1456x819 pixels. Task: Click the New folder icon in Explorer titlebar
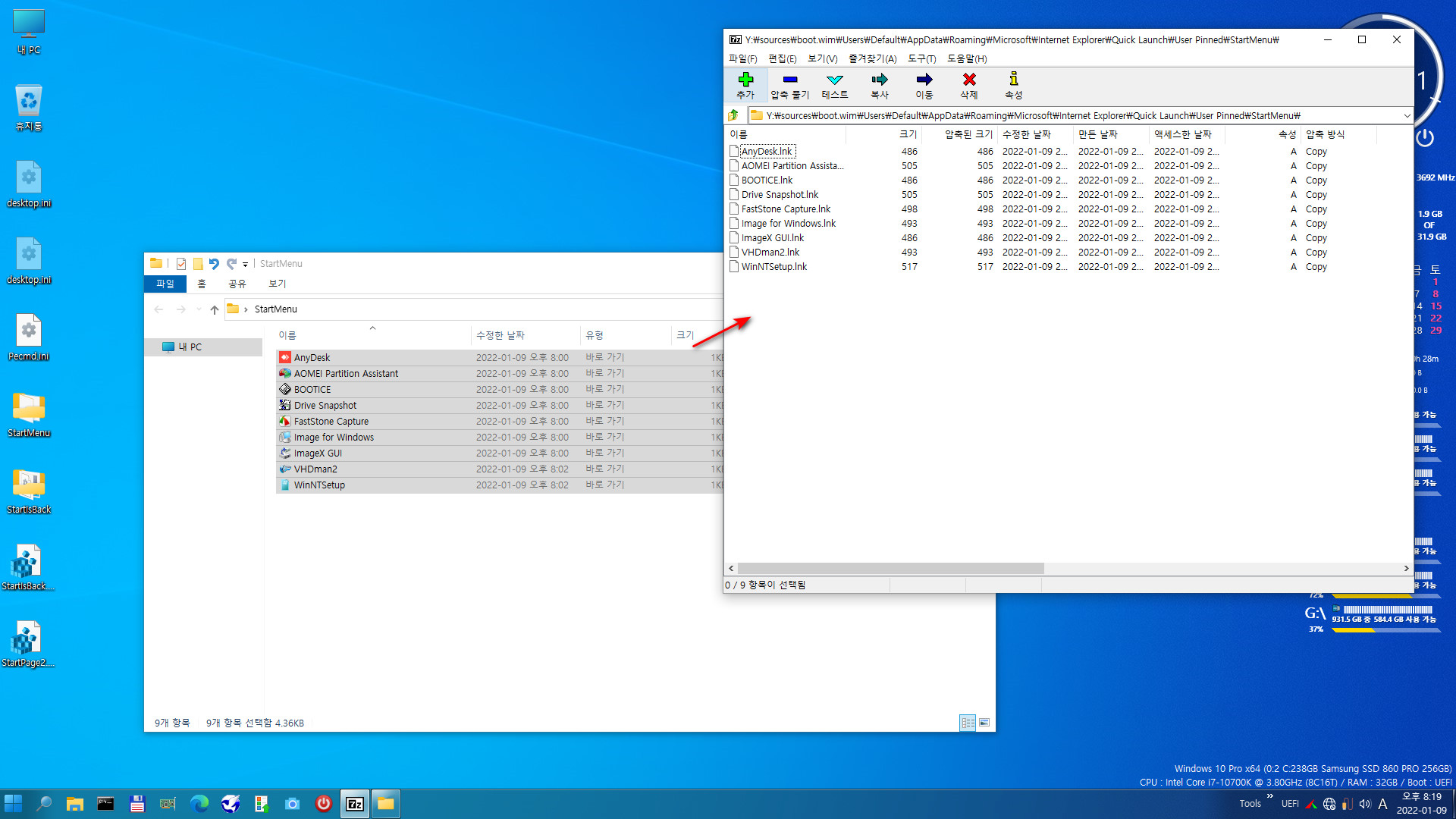point(198,264)
